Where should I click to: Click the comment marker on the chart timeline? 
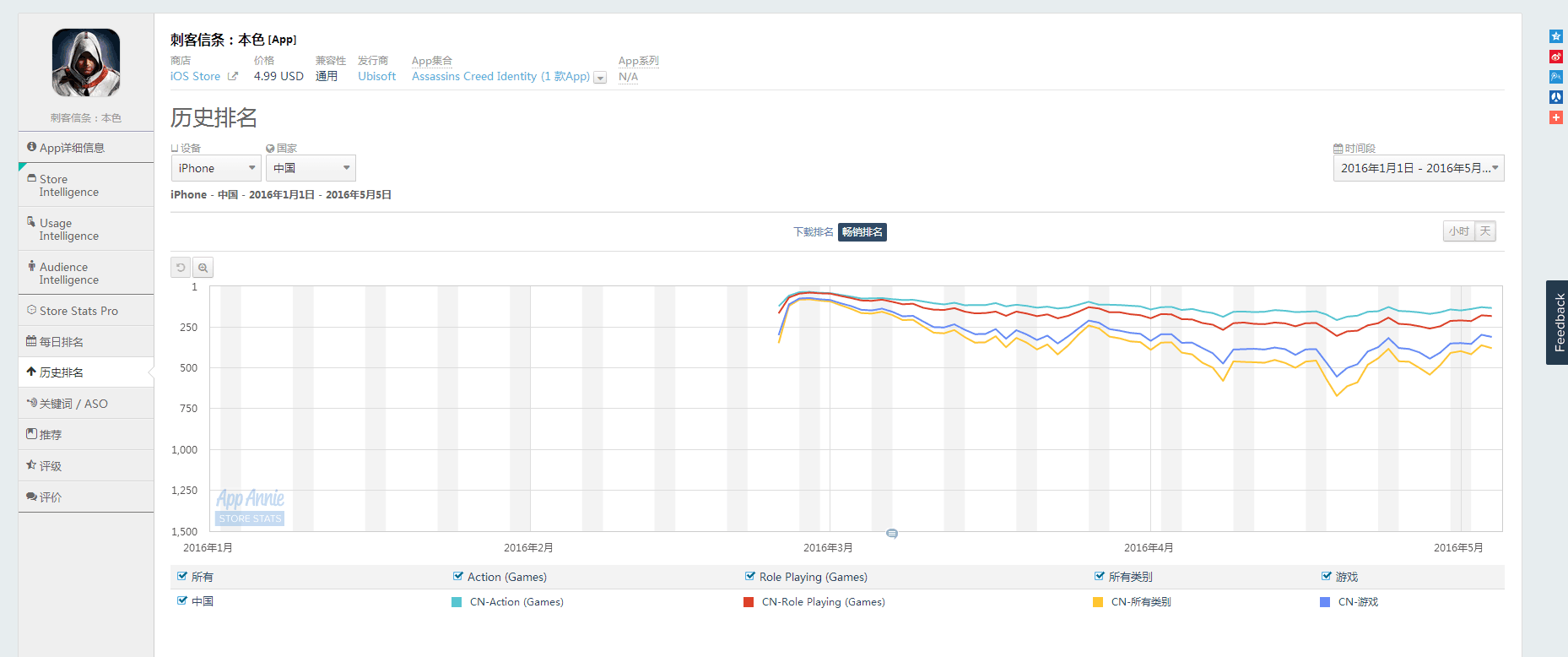(892, 534)
